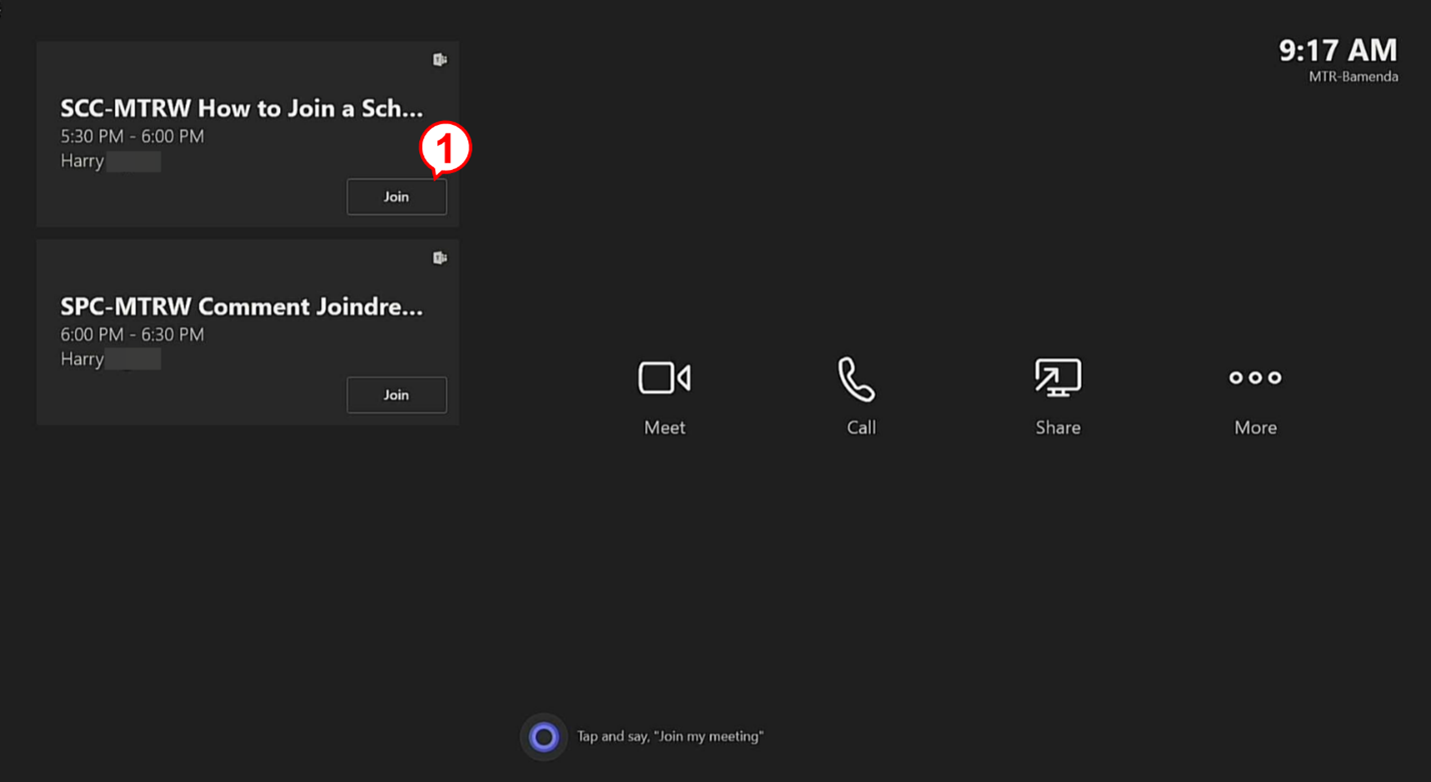Start a new meeting with Meet camera icon
This screenshot has height=782, width=1431.
(x=664, y=379)
